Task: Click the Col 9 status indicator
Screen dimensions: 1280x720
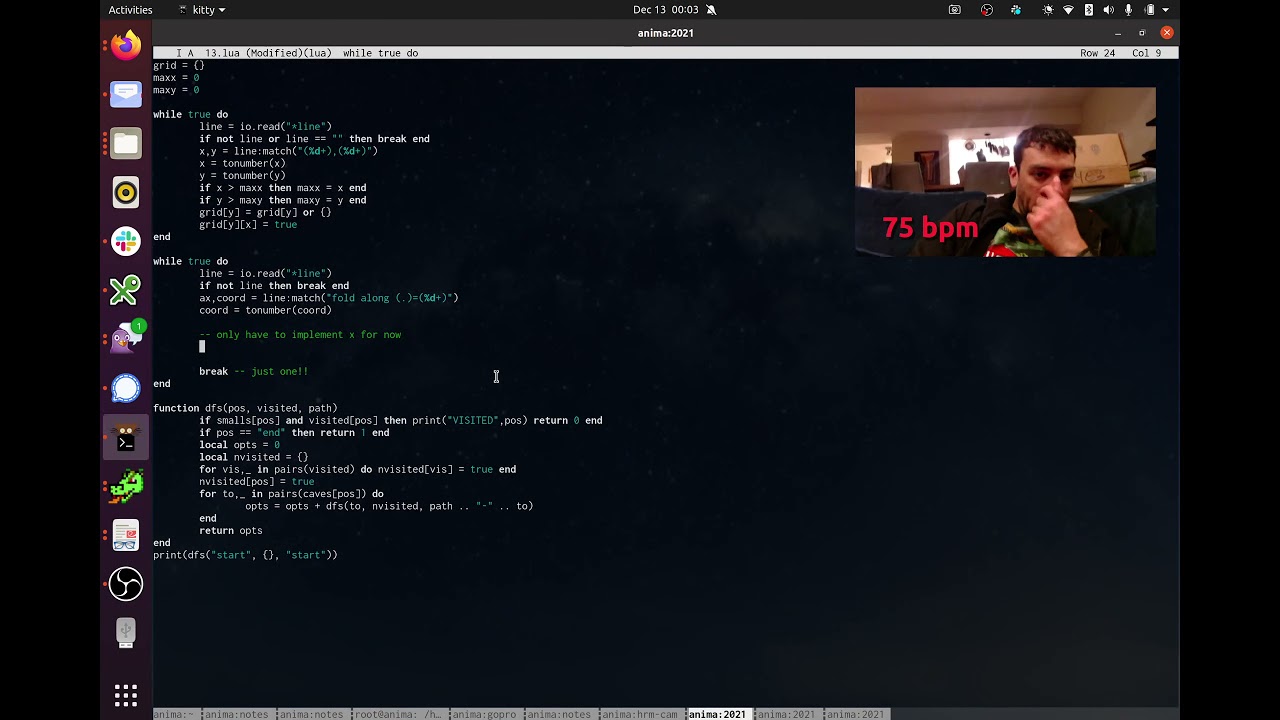Action: 1147,53
